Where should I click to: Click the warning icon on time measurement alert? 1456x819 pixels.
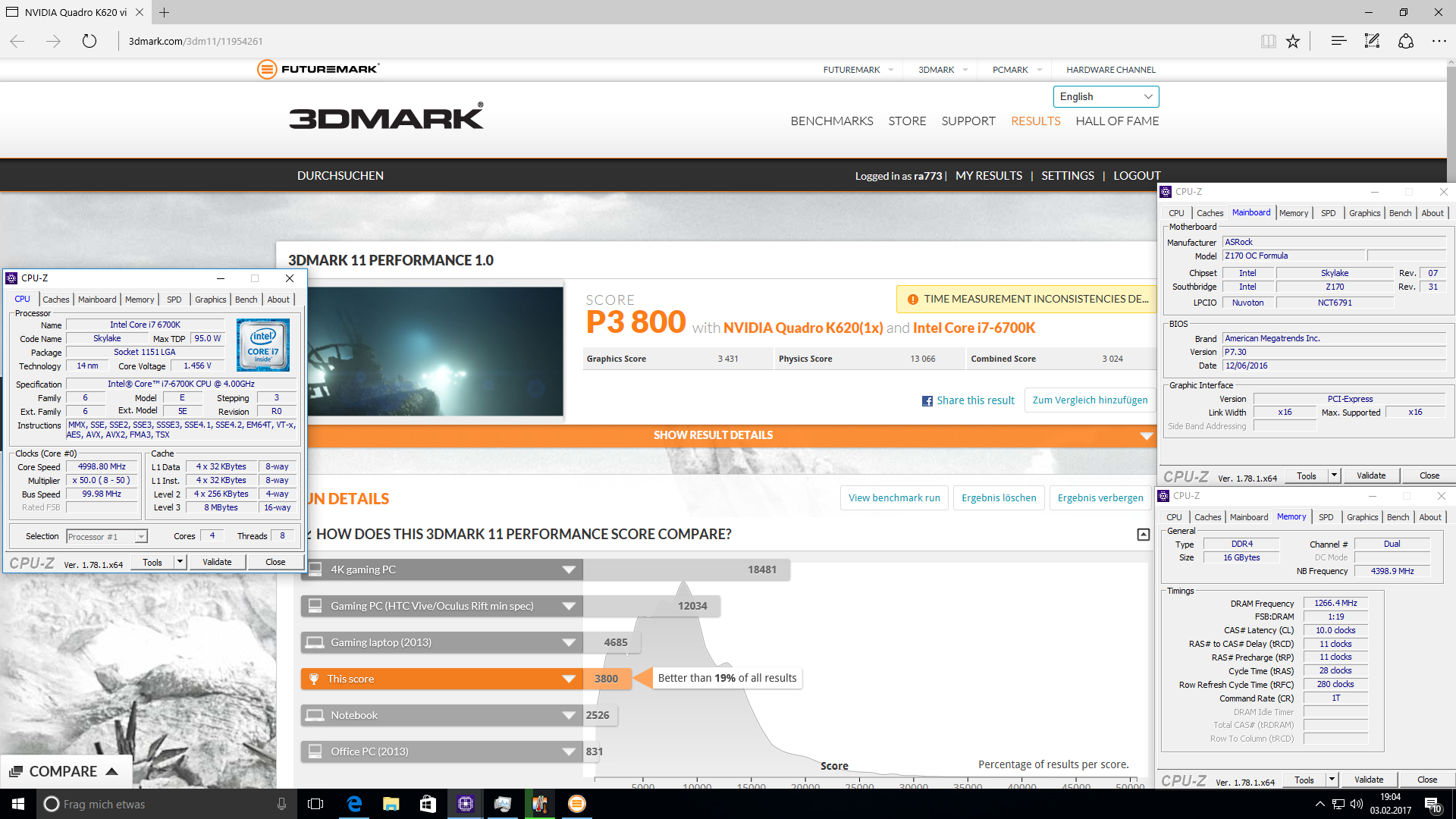click(912, 300)
